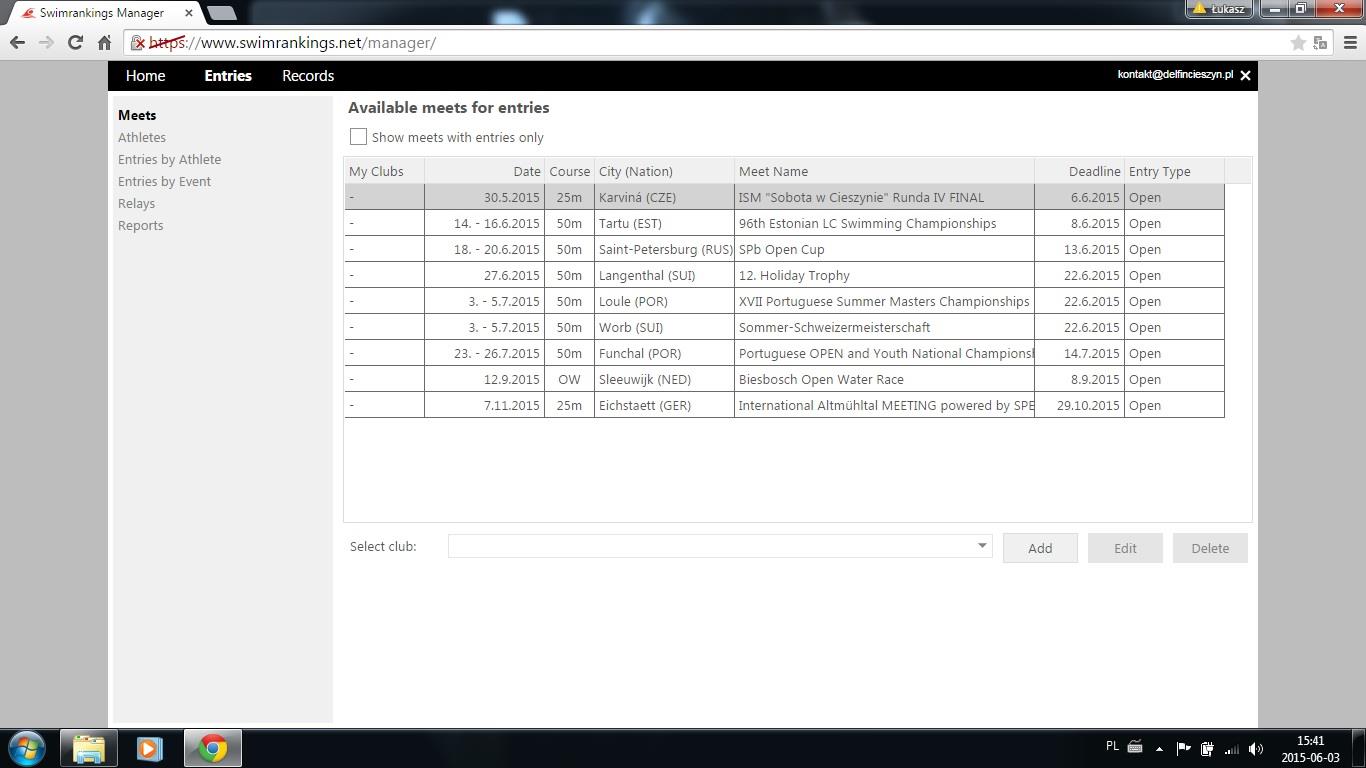Screen dimensions: 1366x768
Task: Switch to the Entries menu
Action: coord(228,76)
